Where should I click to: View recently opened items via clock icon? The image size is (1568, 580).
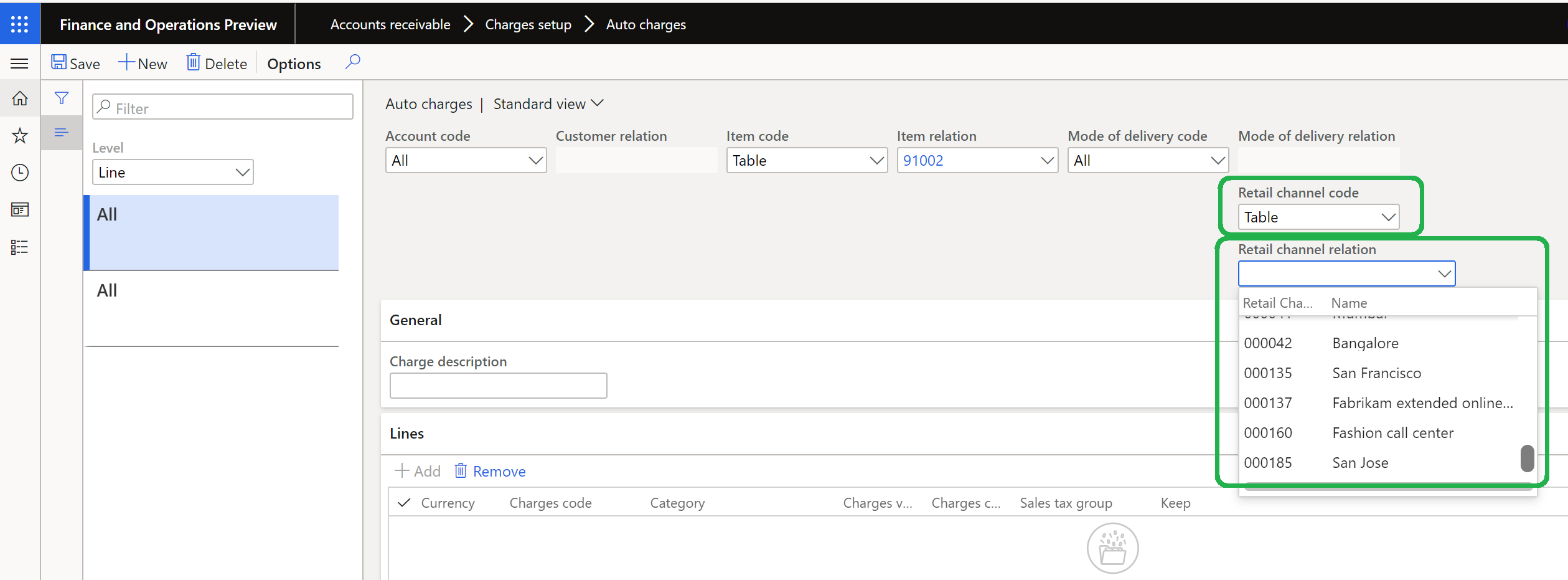(19, 173)
